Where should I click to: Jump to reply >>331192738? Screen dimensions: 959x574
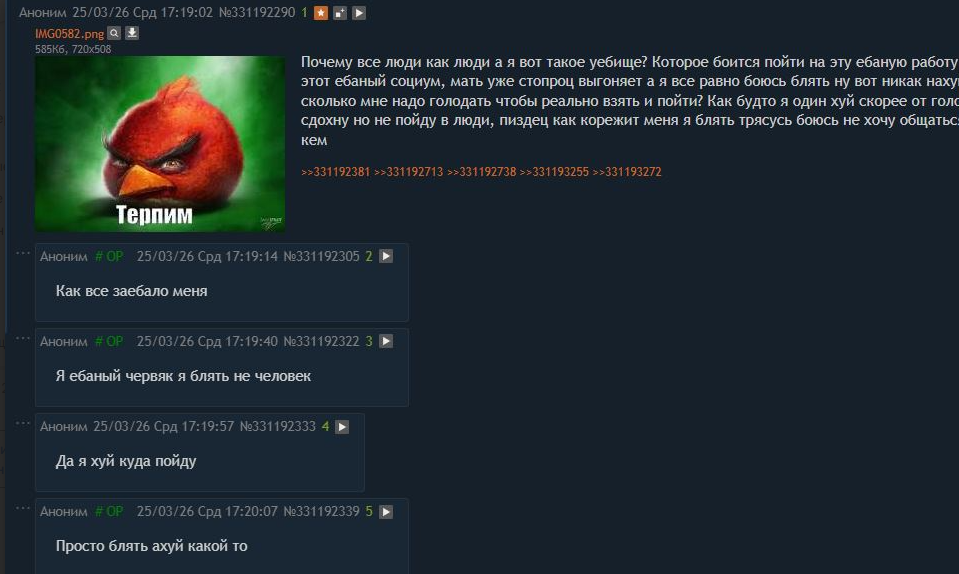481,172
